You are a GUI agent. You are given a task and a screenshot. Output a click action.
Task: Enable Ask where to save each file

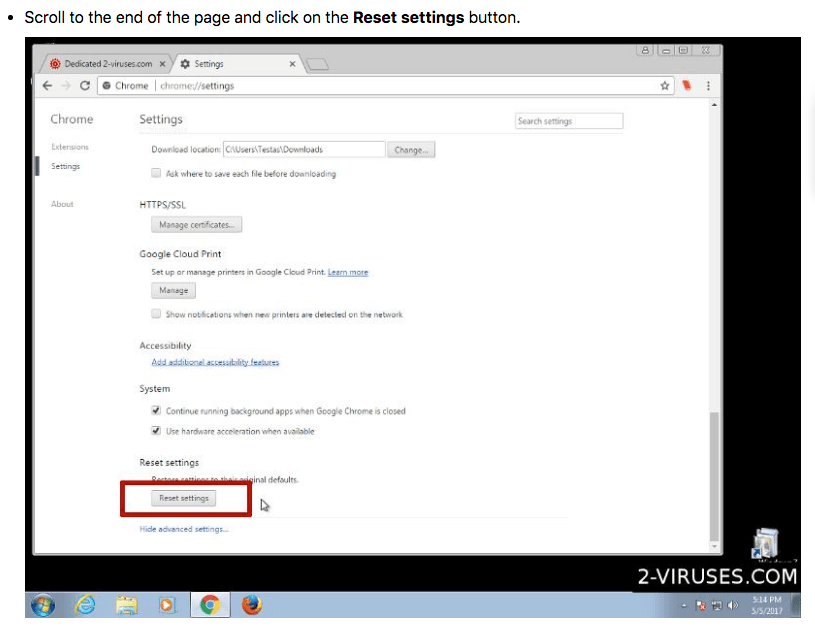click(156, 173)
